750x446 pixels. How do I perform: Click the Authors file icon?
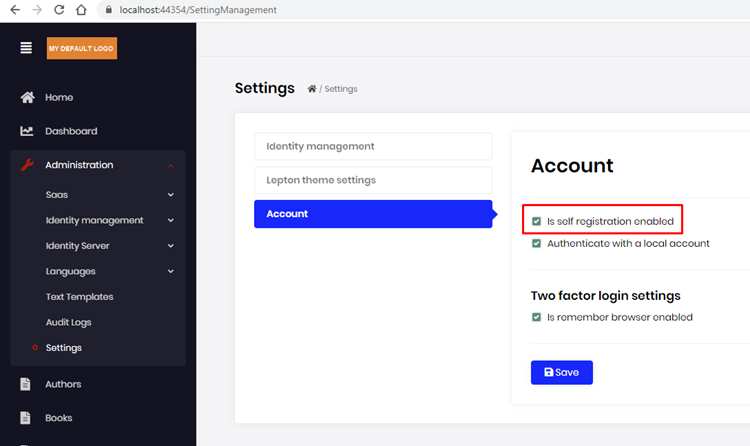click(27, 384)
